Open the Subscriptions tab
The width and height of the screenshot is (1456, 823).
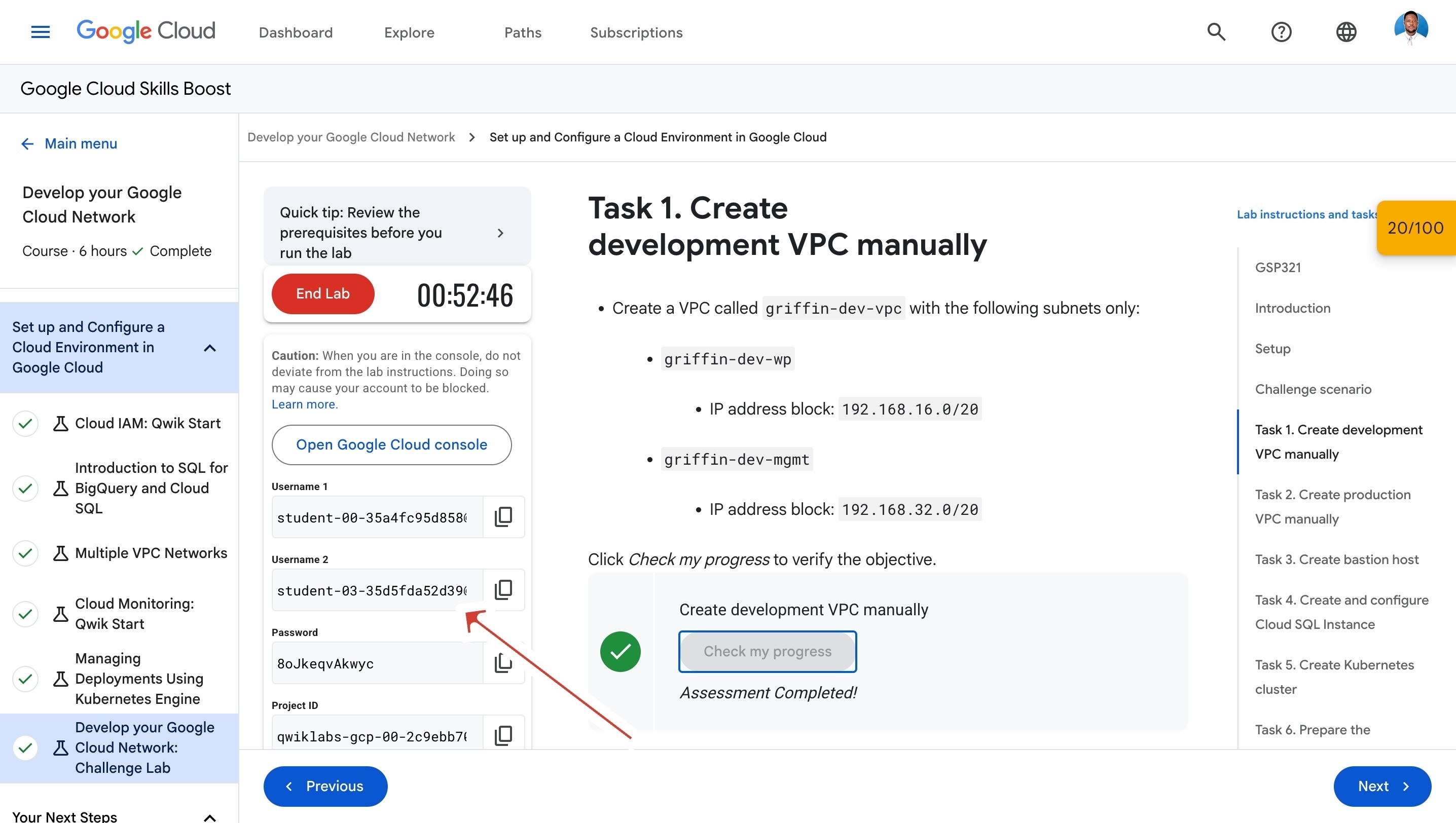point(637,32)
